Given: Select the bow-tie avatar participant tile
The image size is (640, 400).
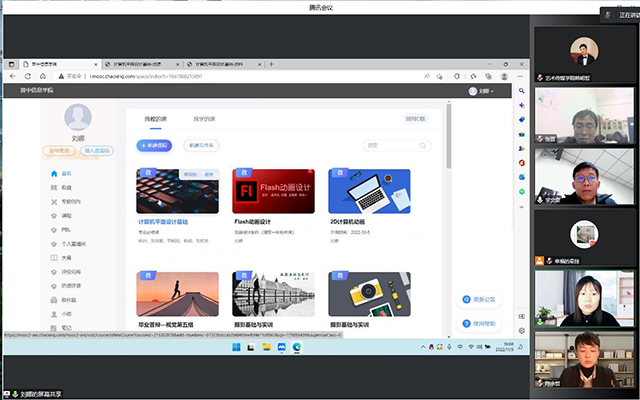Looking at the screenshot, I should click(584, 54).
